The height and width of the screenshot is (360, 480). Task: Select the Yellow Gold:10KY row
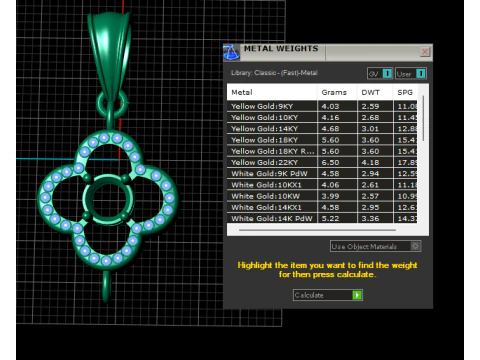click(x=322, y=117)
